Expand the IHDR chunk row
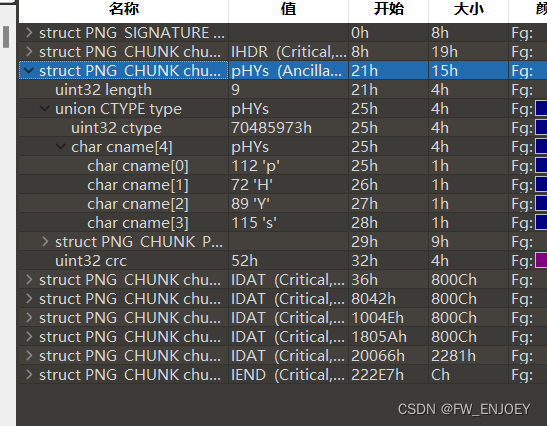The image size is (547, 426). [x=29, y=52]
